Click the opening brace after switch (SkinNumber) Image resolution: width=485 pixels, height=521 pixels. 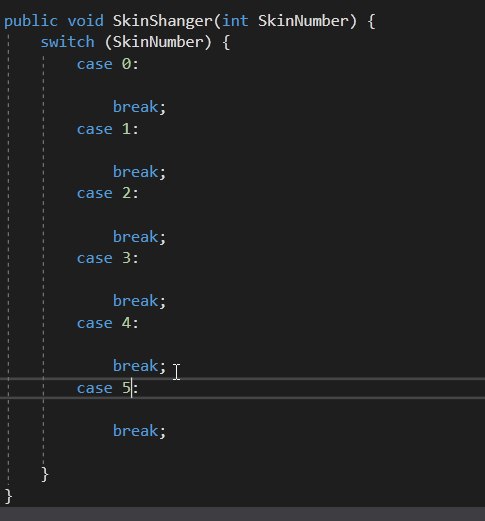(x=226, y=43)
